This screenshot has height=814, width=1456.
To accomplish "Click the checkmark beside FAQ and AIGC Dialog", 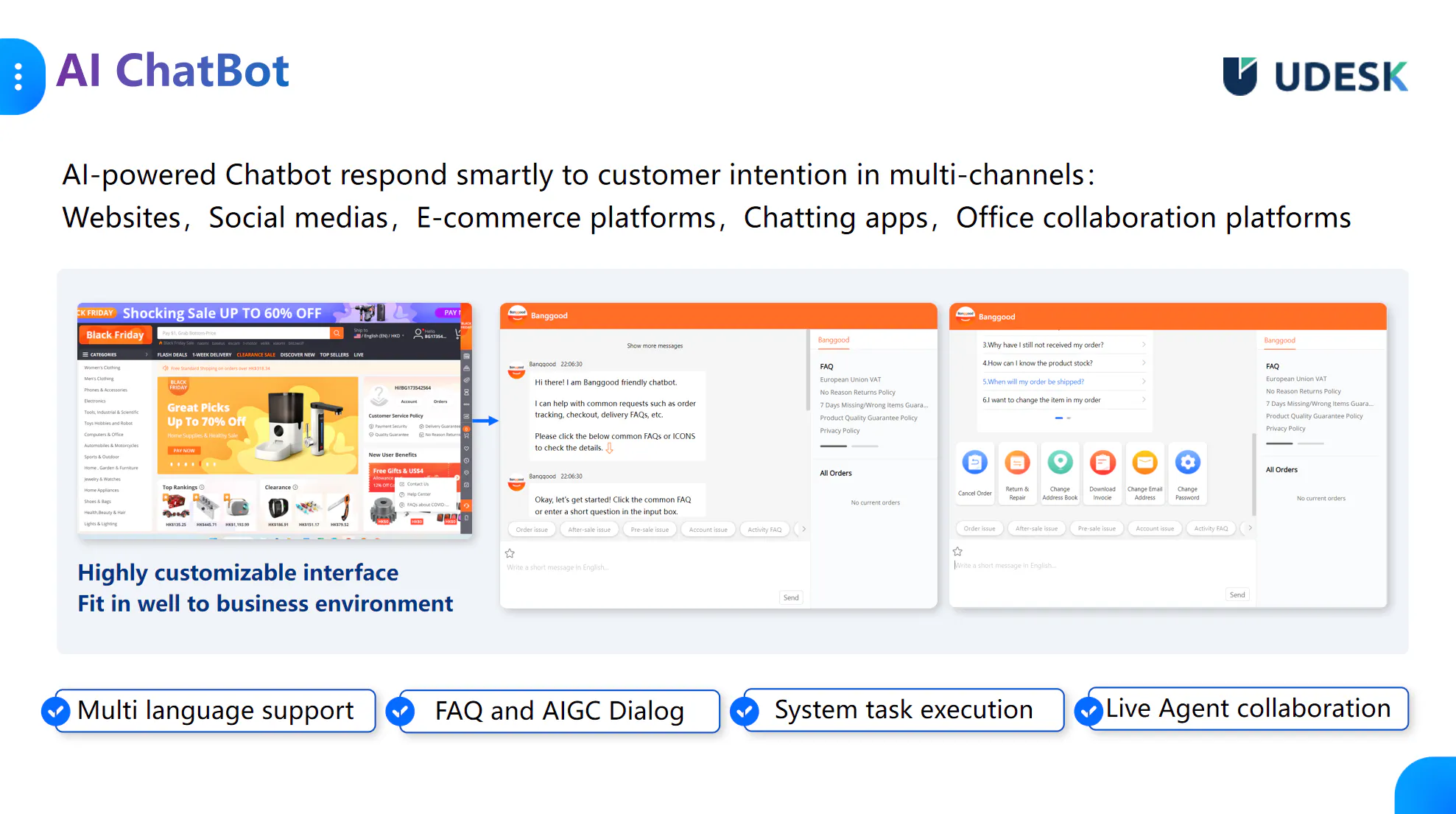I will pos(400,712).
